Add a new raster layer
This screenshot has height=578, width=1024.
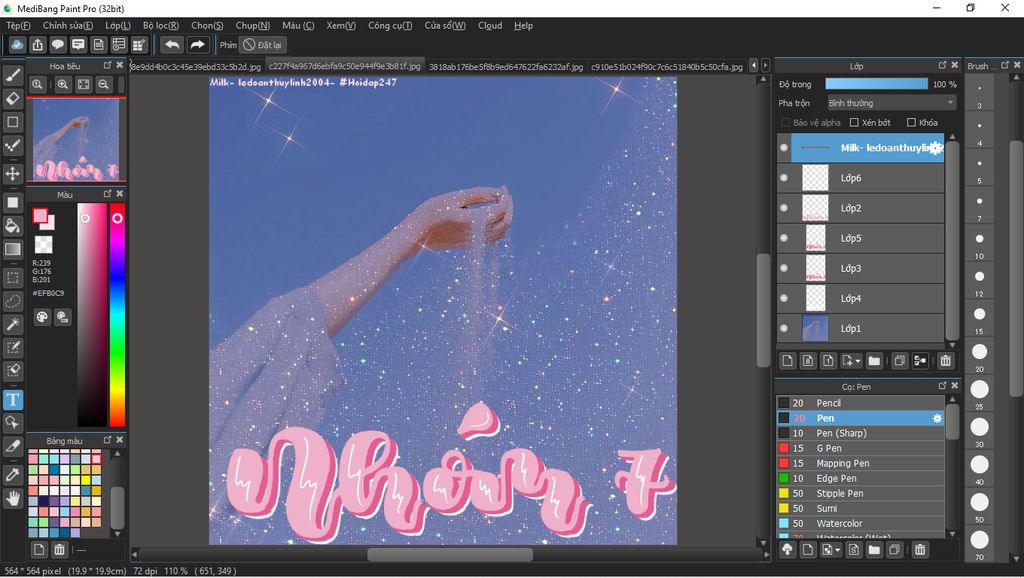(x=788, y=361)
